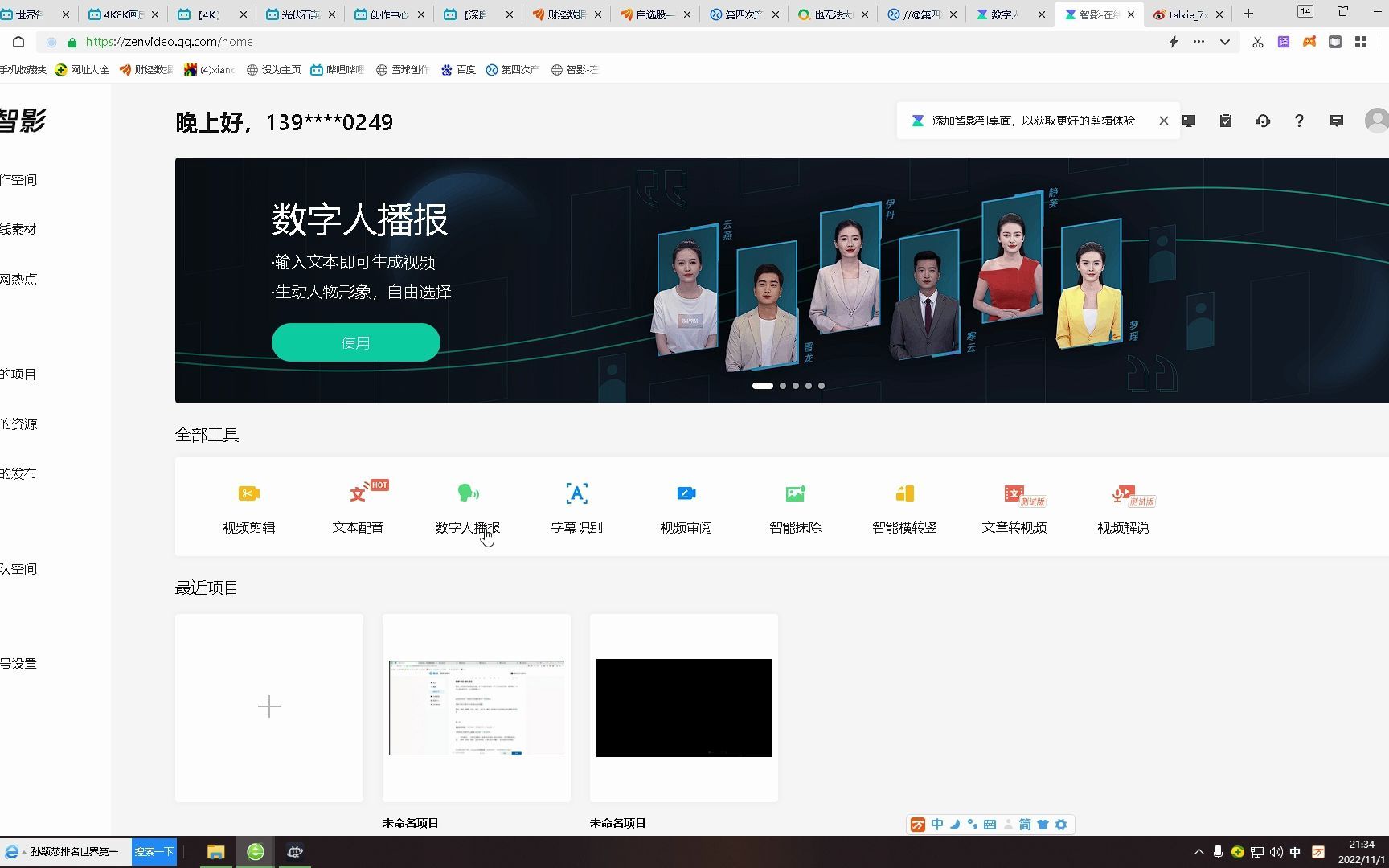The width and height of the screenshot is (1389, 868).
Task: Click the 搜索一下 taskbar search button
Action: coord(154,852)
